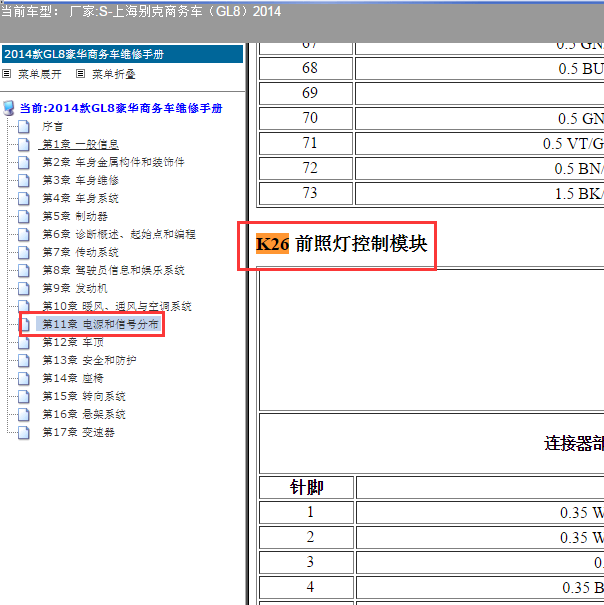
Task: Open 第16章 悬架系统 chapter
Action: [x=84, y=414]
